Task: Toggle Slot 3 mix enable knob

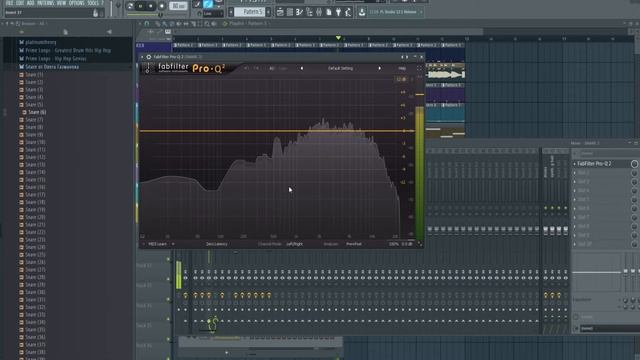Action: [634, 182]
